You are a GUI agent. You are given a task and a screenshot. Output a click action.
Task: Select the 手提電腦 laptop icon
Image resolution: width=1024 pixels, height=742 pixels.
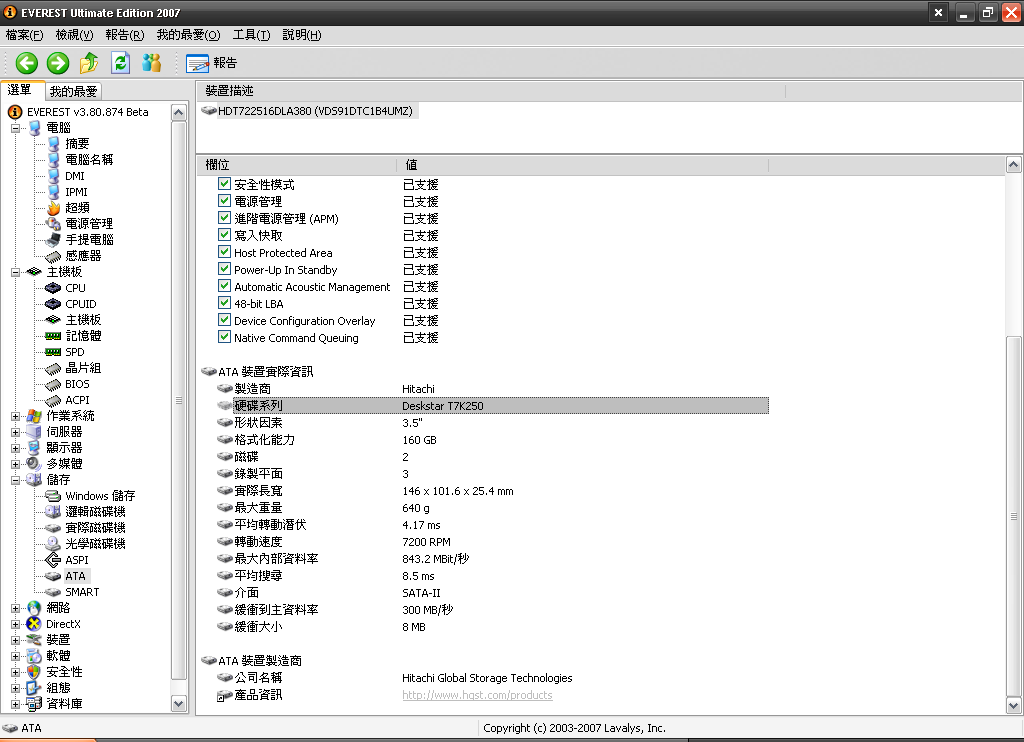[x=53, y=240]
